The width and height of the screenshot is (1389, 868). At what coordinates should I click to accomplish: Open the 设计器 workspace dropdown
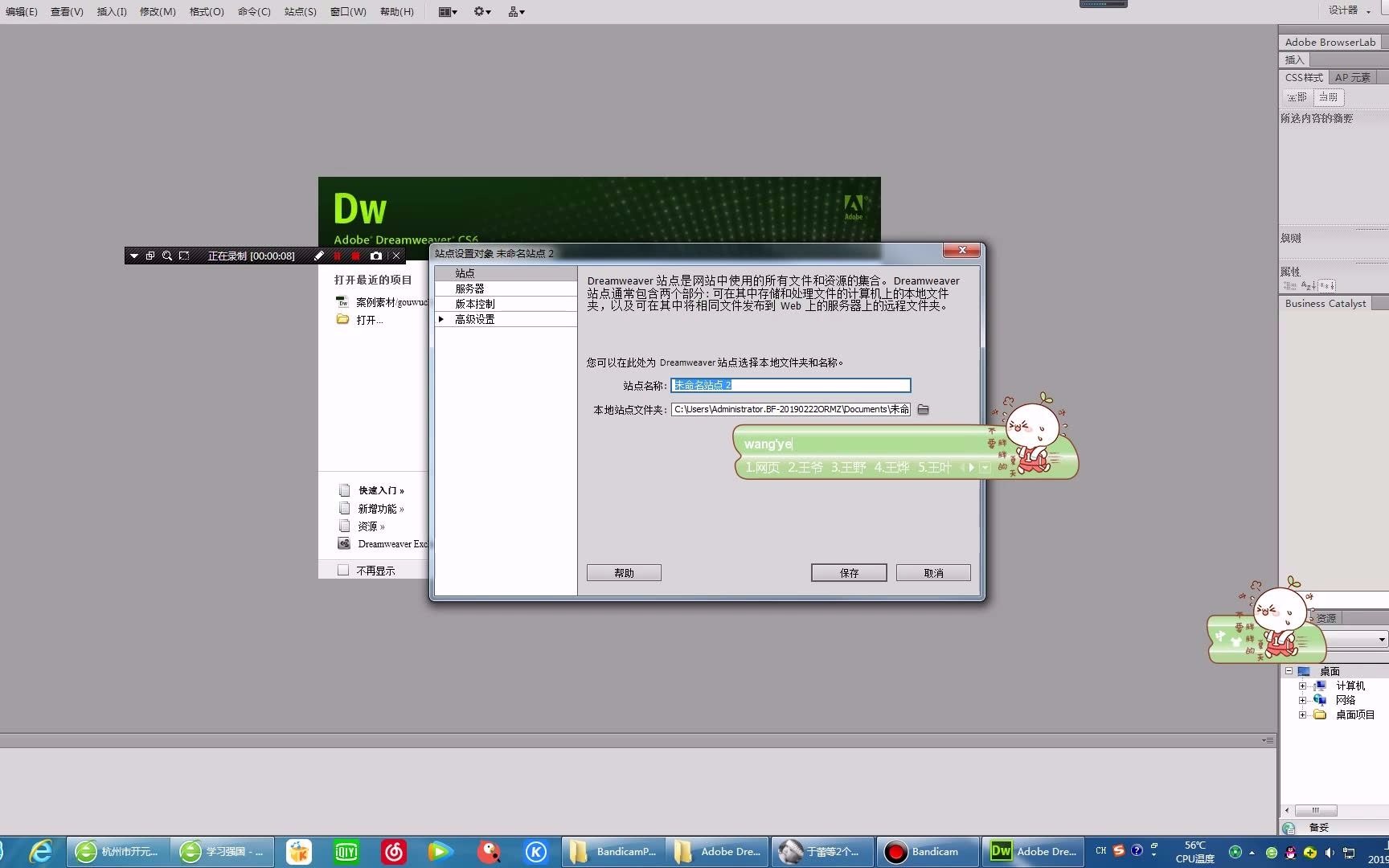click(1350, 10)
